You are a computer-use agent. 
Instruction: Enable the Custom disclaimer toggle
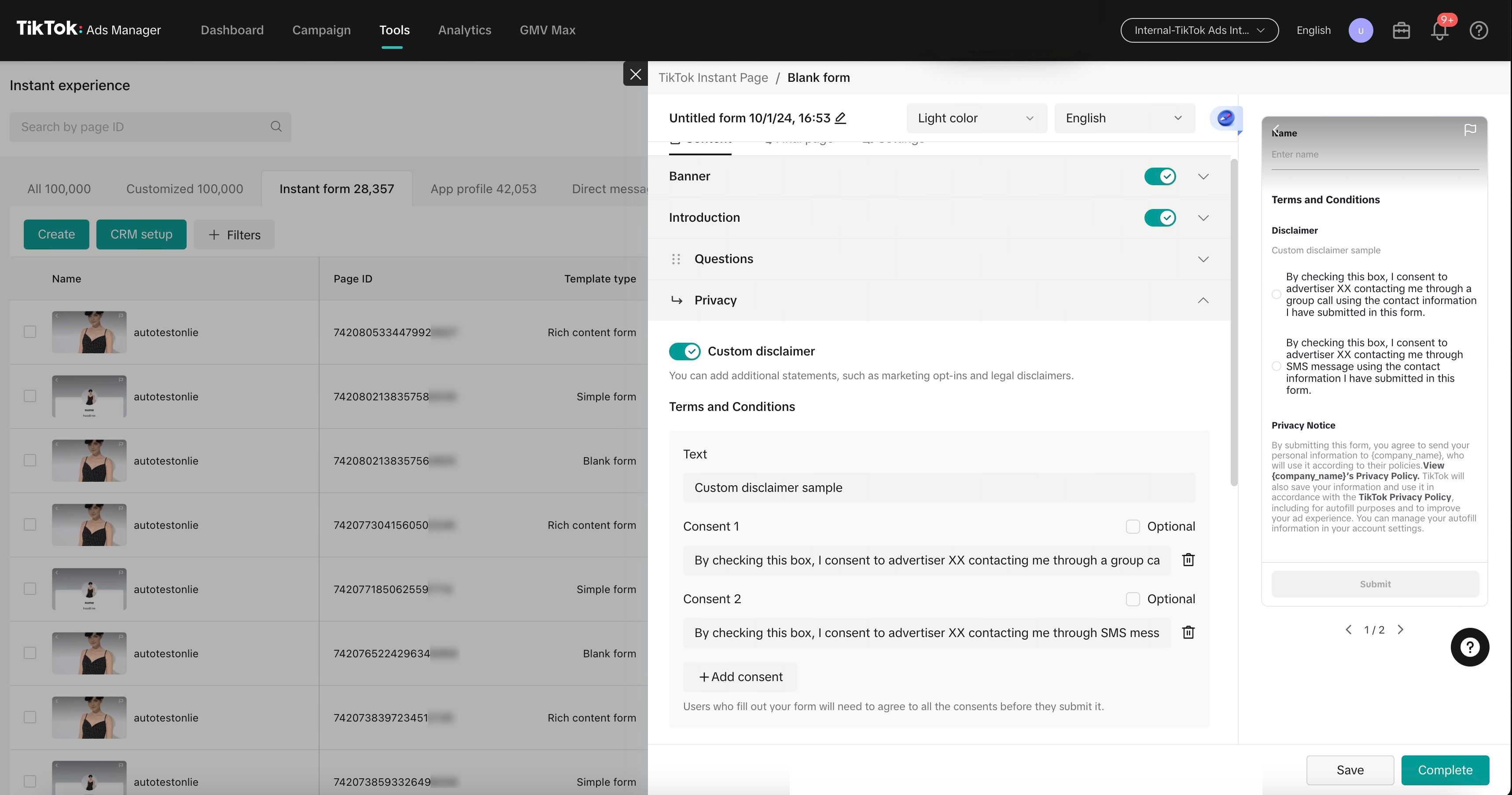[685, 351]
